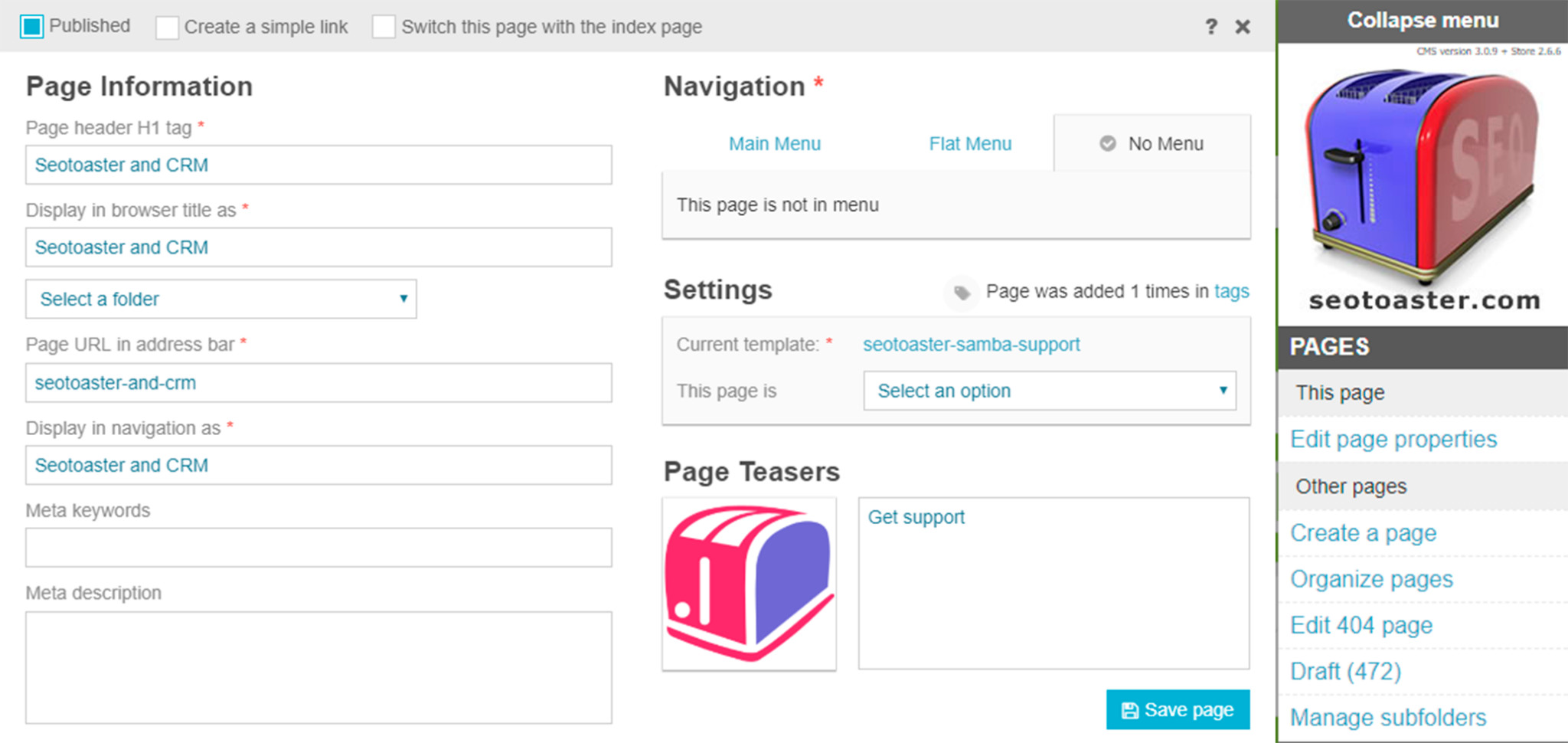Toggle the Published checkbox
This screenshot has height=743, width=1568.
pyautogui.click(x=31, y=26)
